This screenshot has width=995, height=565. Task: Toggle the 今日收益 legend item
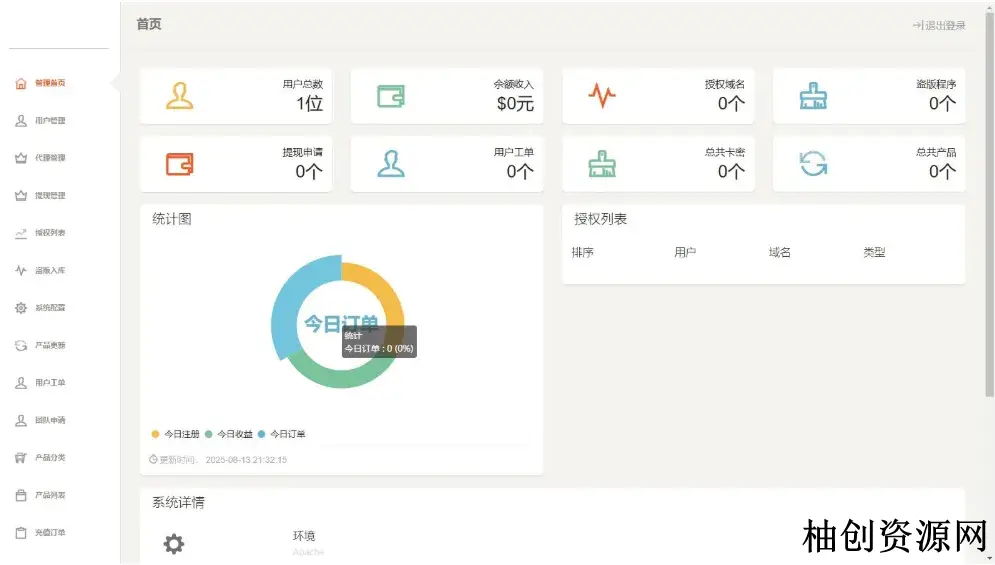[229, 434]
